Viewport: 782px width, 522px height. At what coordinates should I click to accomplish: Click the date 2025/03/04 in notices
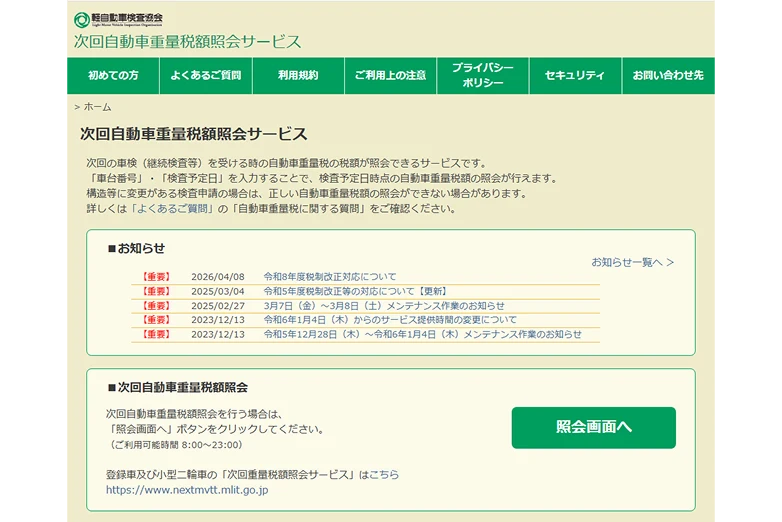pyautogui.click(x=218, y=291)
